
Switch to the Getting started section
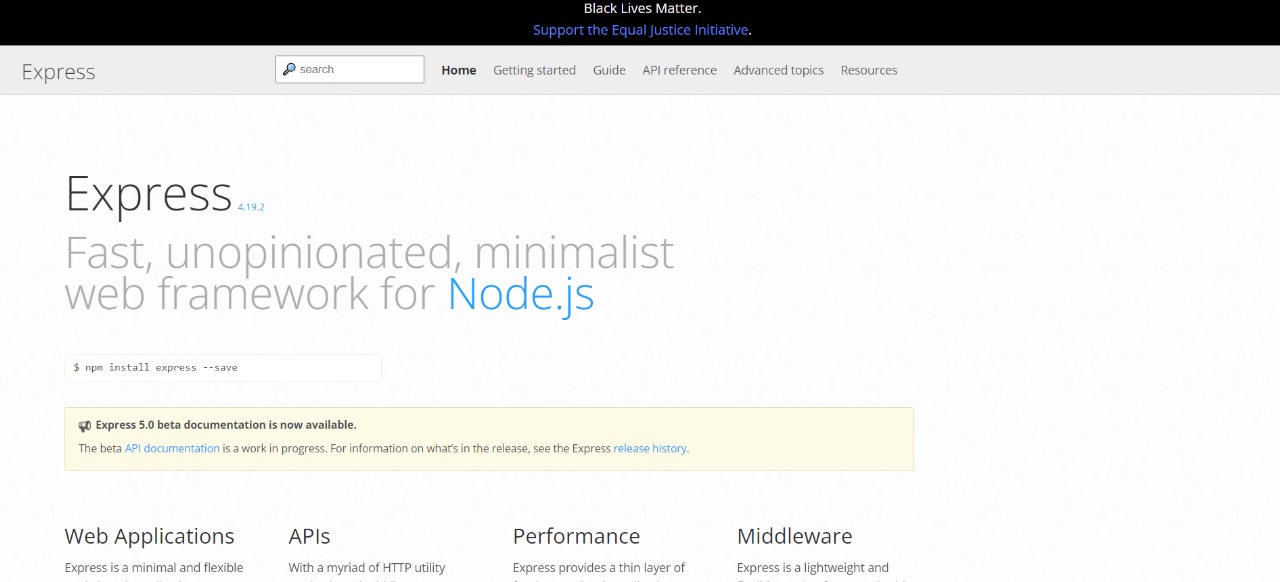coord(534,70)
